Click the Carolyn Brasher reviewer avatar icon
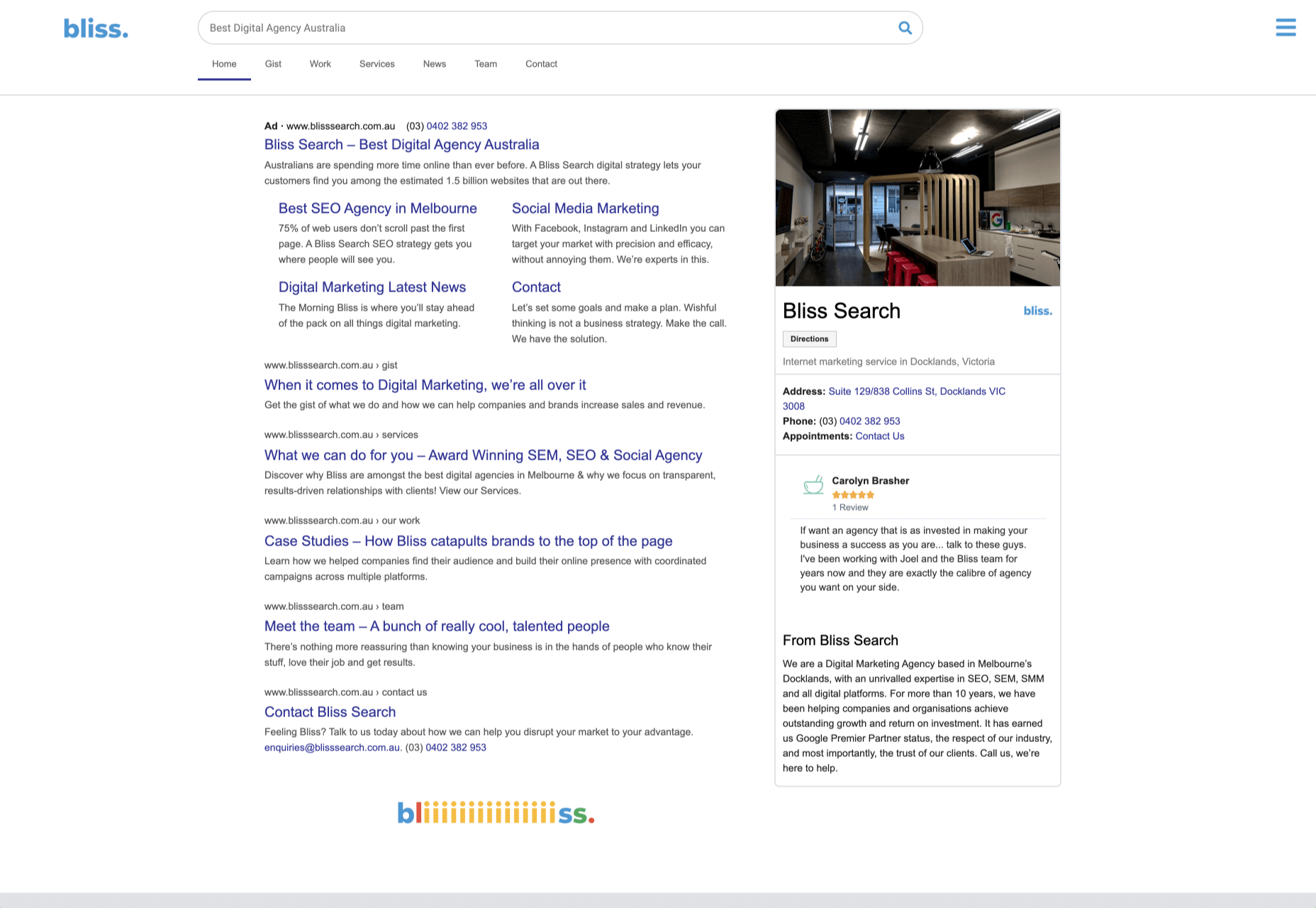The image size is (1316, 908). (x=813, y=485)
